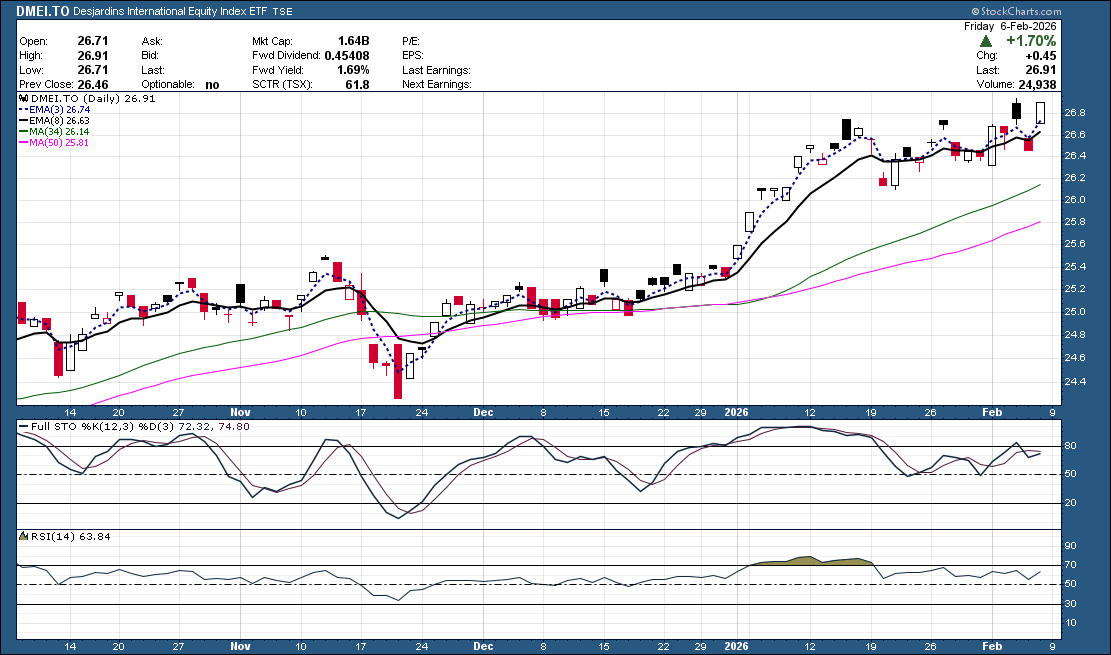The image size is (1111, 655).
Task: Click the Bid label
Action: click(150, 55)
